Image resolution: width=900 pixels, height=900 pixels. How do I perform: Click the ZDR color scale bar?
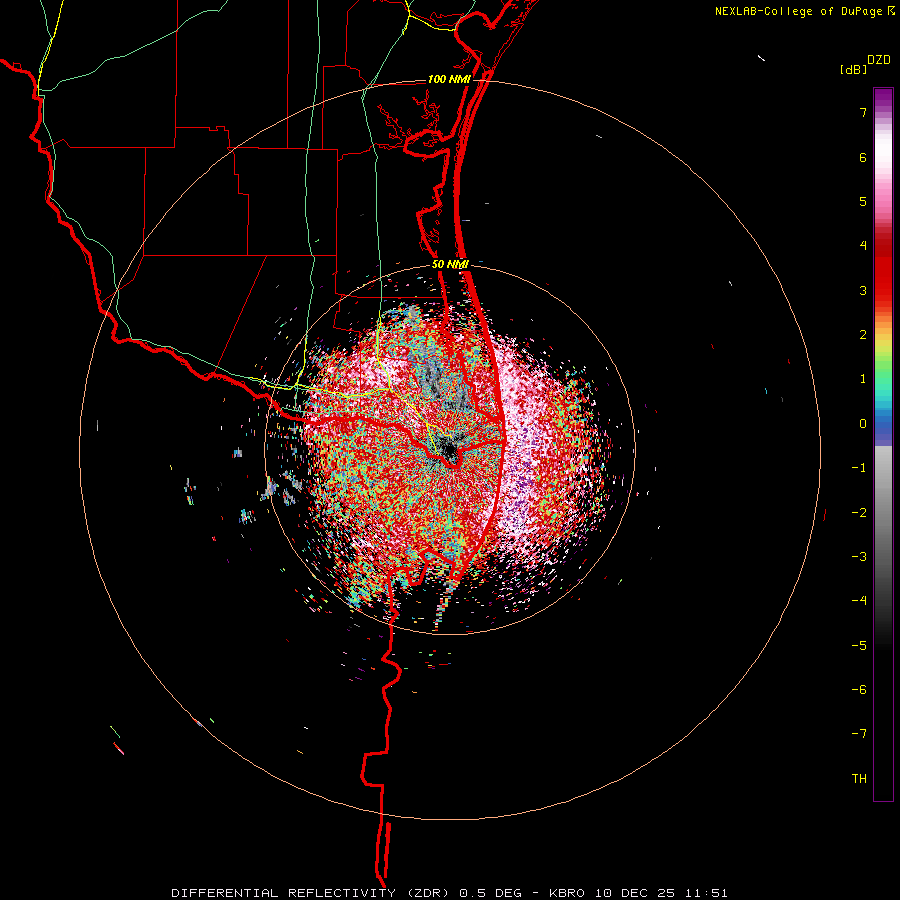883,444
